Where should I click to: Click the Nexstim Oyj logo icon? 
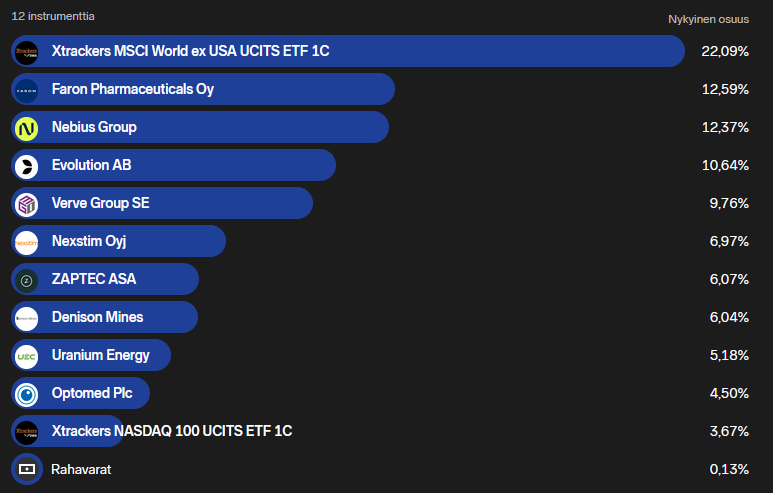[27, 241]
